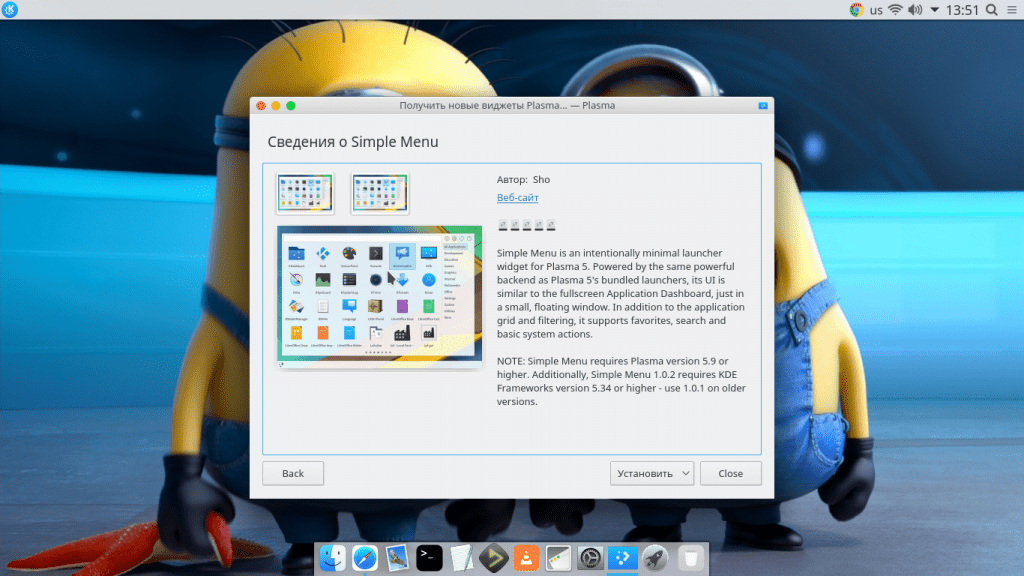Image resolution: width=1024 pixels, height=576 pixels.
Task: Launch the dark diamond arrow app in dock
Action: click(x=494, y=558)
